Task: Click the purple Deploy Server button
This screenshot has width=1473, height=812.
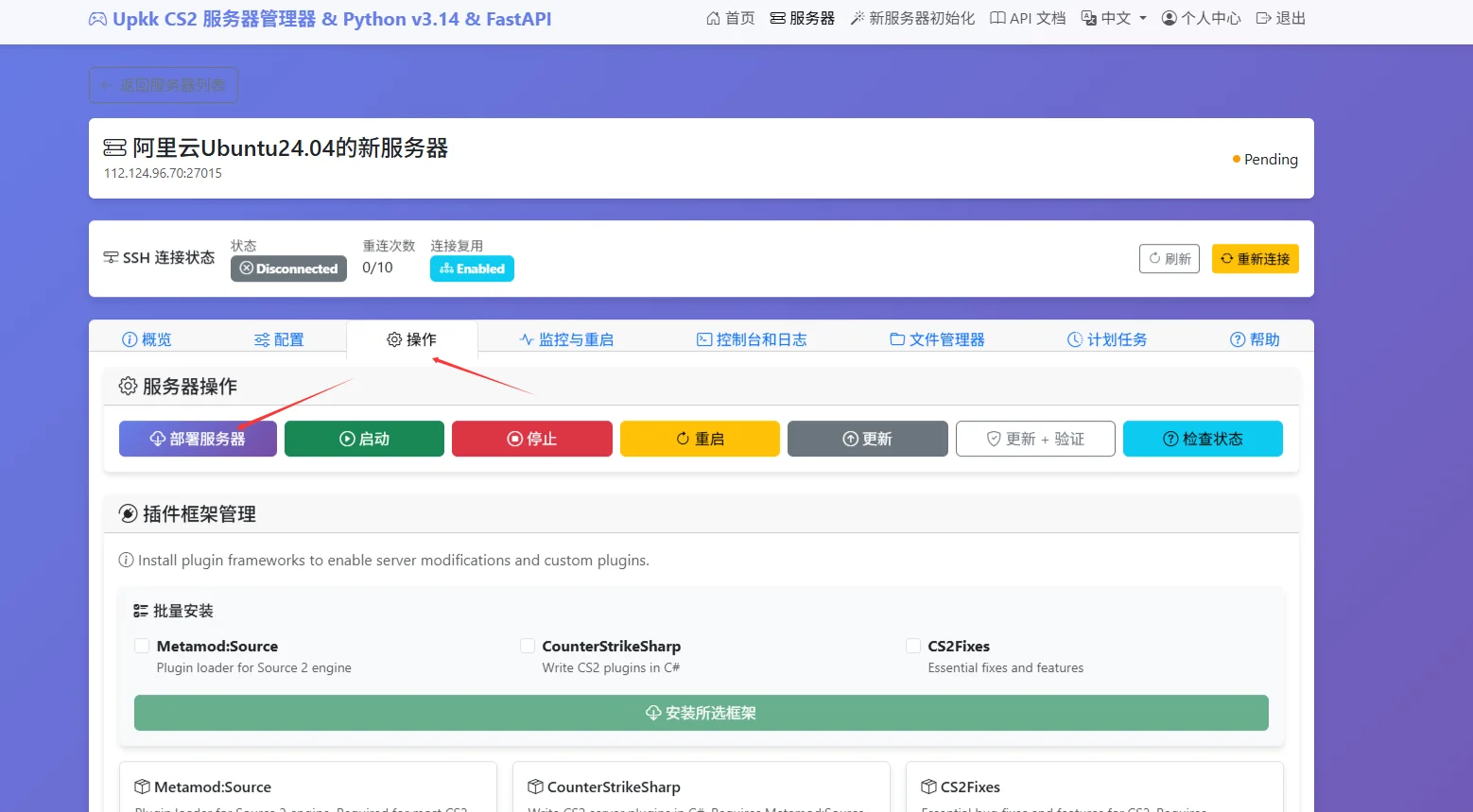Action: (198, 439)
